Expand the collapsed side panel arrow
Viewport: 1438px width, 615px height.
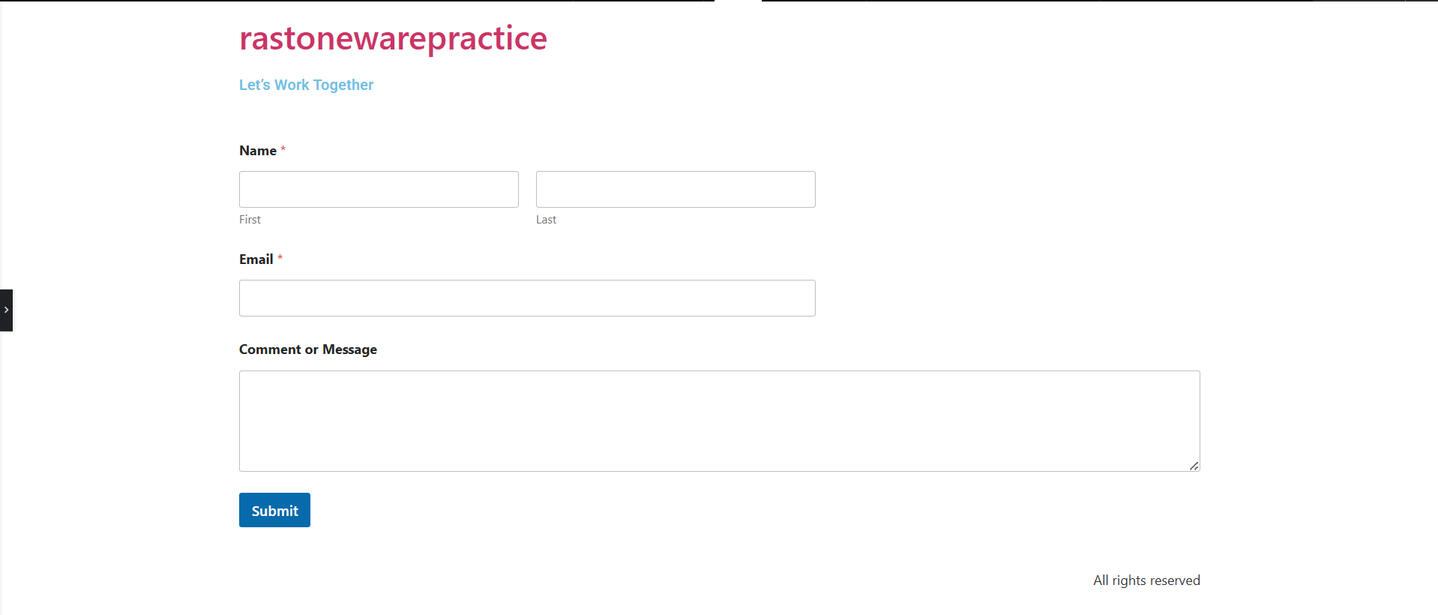click(x=6, y=310)
